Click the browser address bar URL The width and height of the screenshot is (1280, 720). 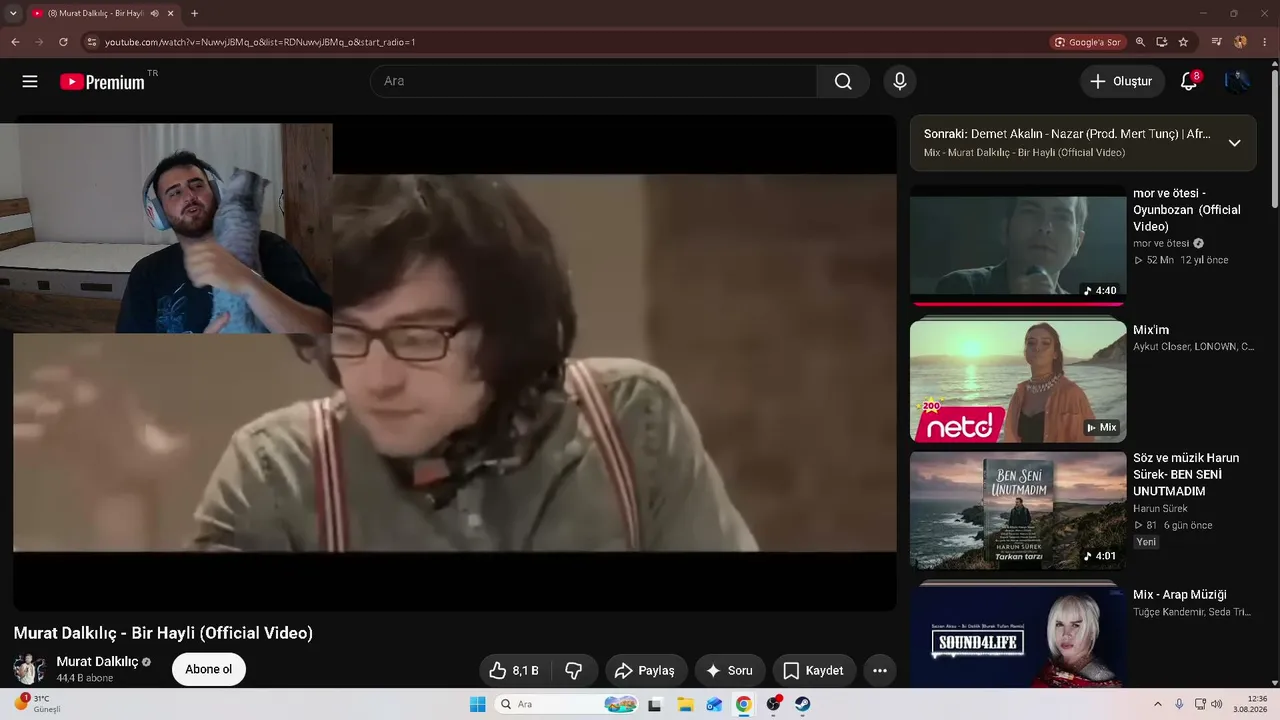point(260,42)
